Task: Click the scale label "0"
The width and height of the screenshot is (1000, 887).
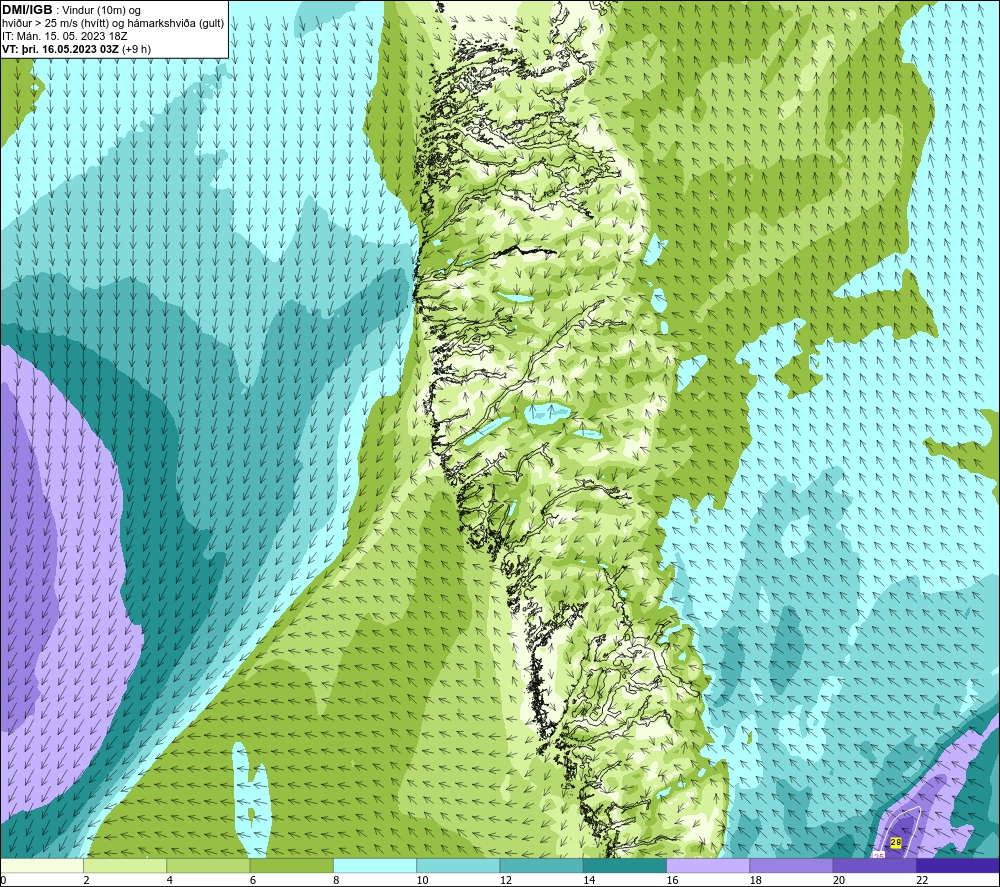Action: [3, 880]
